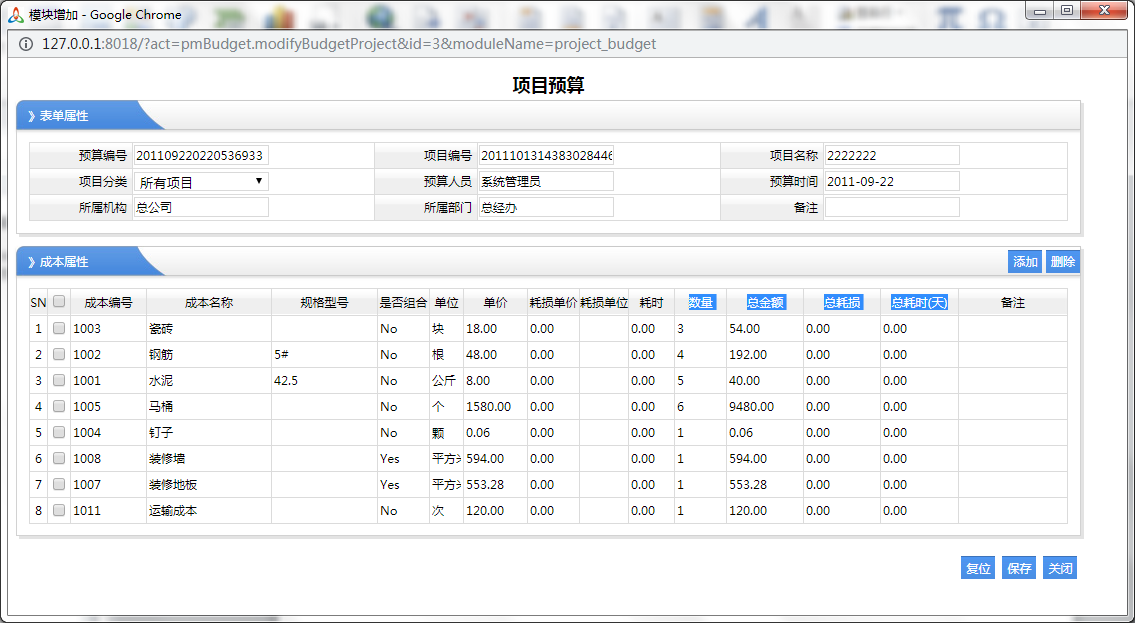Toggle the select-all checkbox in table header
The height and width of the screenshot is (623, 1135).
click(x=59, y=302)
